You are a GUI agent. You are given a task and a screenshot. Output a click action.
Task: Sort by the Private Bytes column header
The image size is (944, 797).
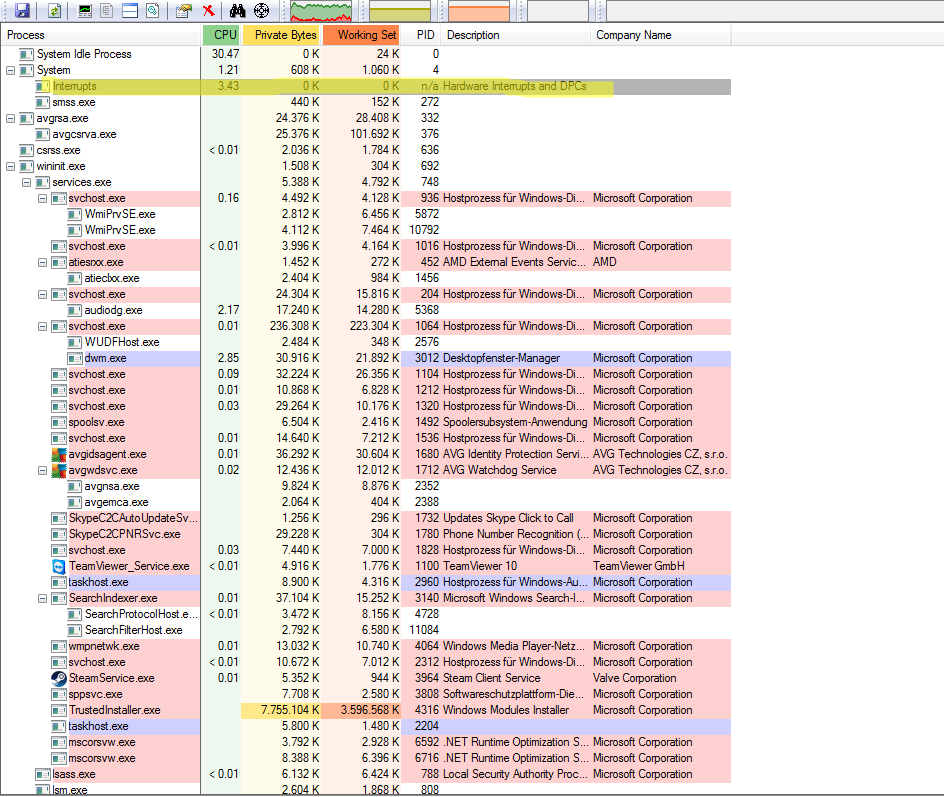[x=282, y=35]
